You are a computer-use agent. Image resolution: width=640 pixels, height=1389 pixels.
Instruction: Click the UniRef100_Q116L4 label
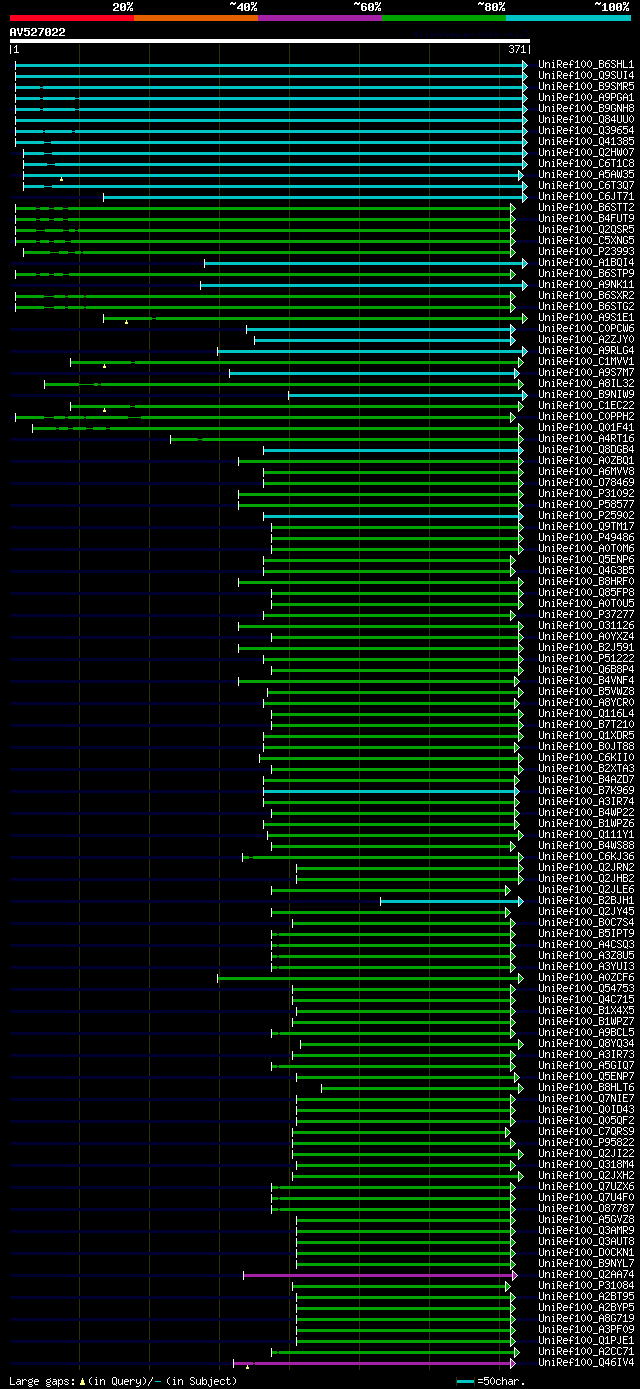(586, 713)
